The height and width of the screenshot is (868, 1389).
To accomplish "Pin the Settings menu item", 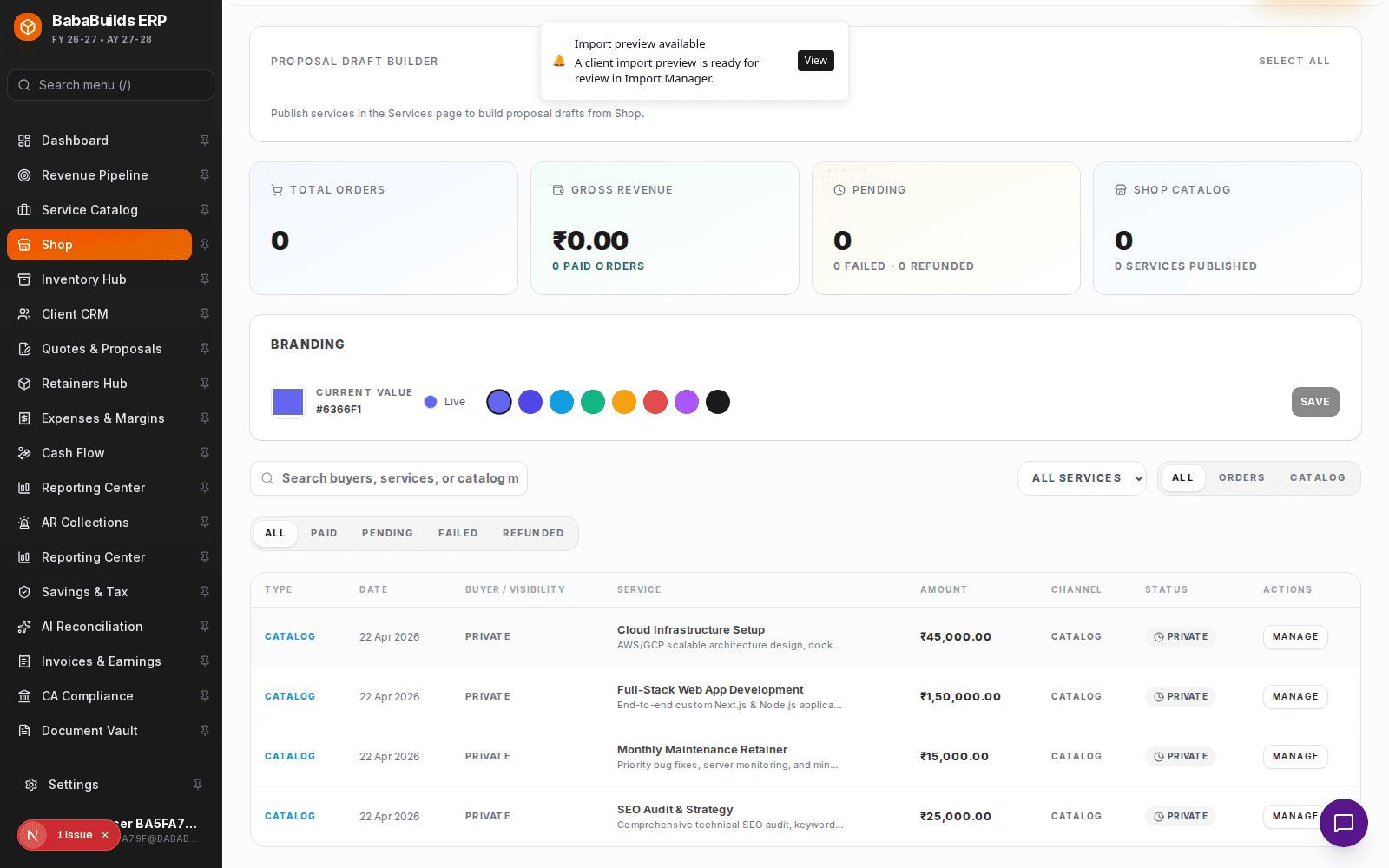I will pyautogui.click(x=198, y=785).
